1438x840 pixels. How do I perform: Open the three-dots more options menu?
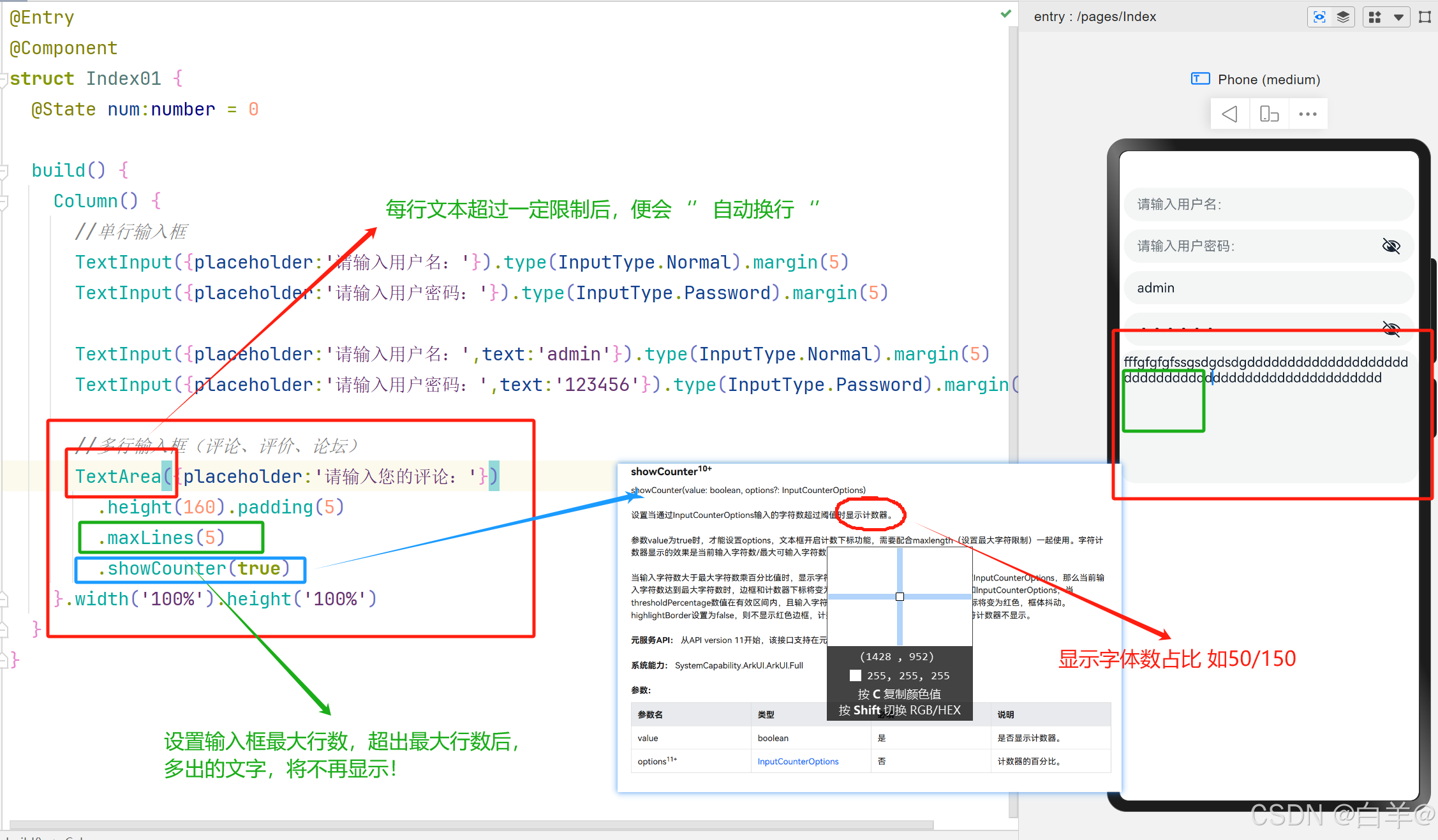[x=1307, y=114]
